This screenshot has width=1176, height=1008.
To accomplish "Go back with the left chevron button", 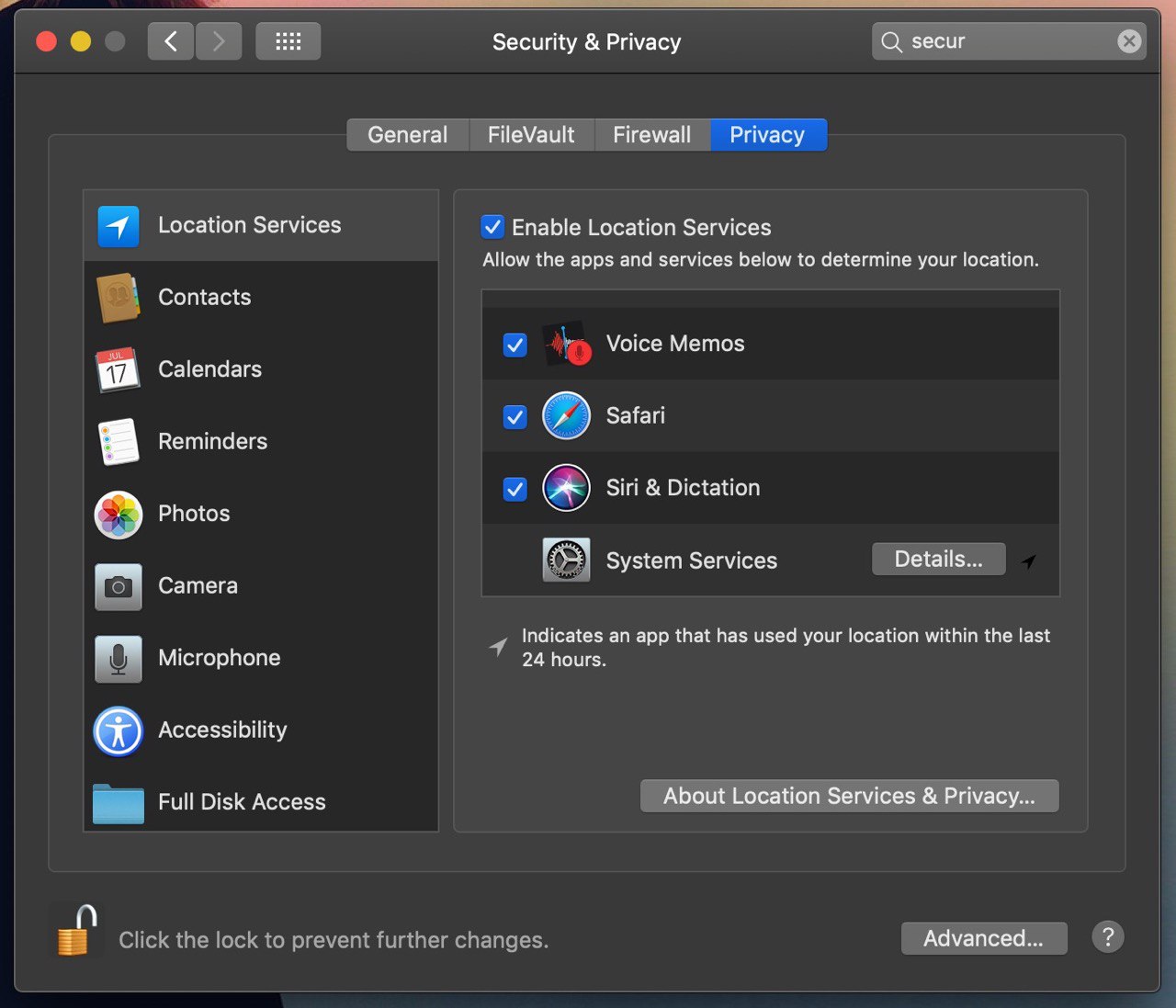I will tap(171, 41).
